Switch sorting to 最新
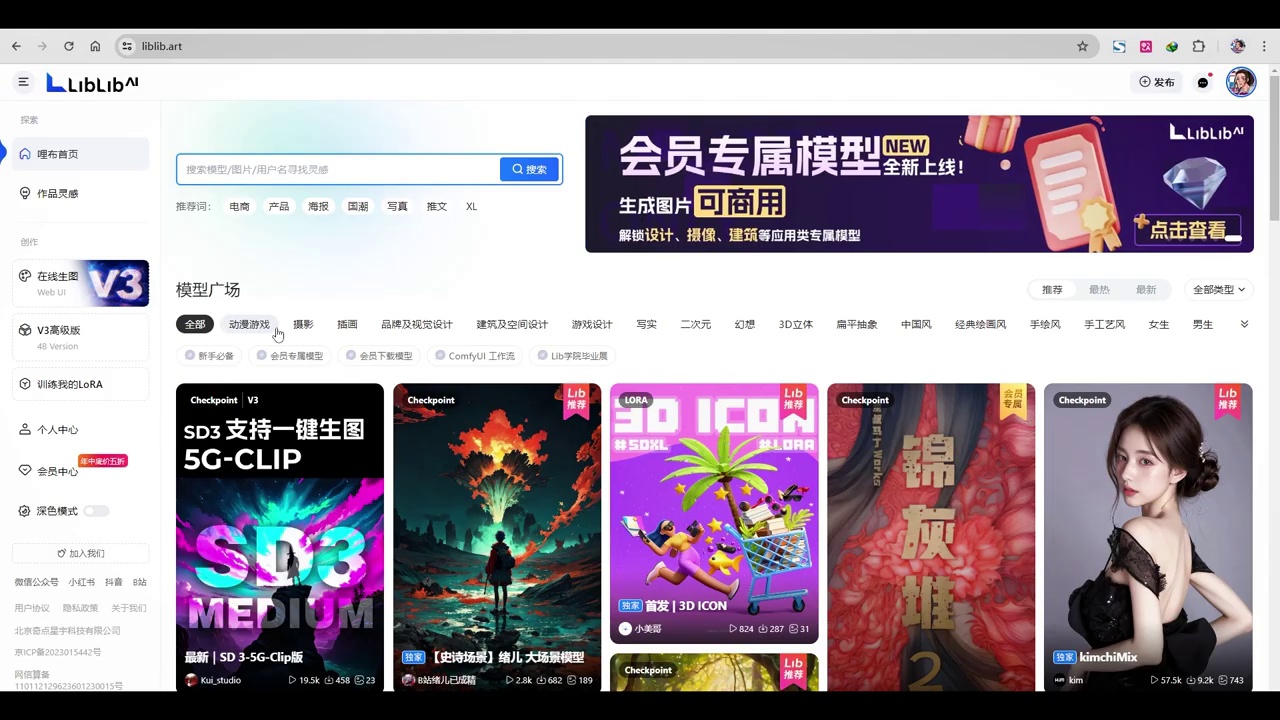This screenshot has width=1280, height=720. point(1146,290)
